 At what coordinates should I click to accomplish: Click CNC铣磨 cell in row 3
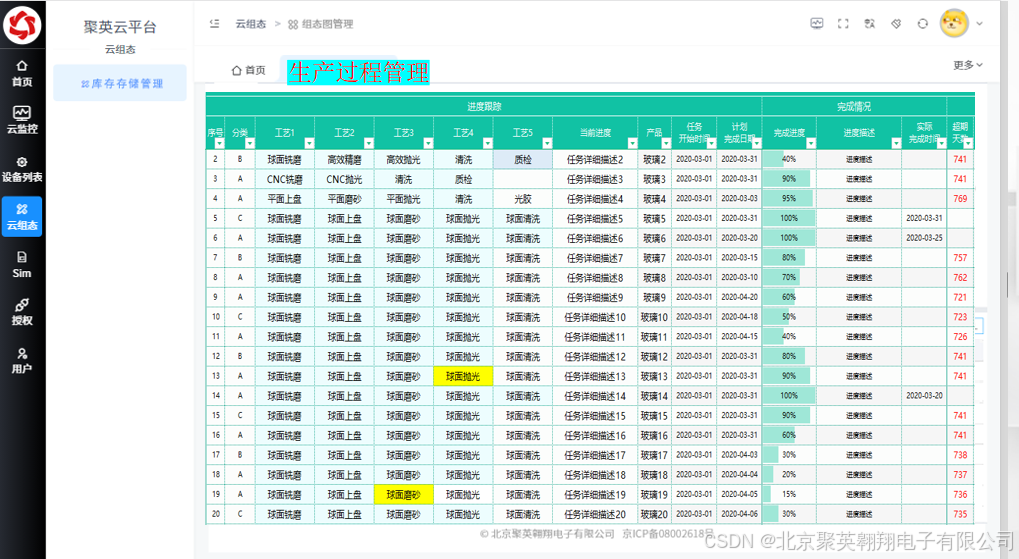285,179
